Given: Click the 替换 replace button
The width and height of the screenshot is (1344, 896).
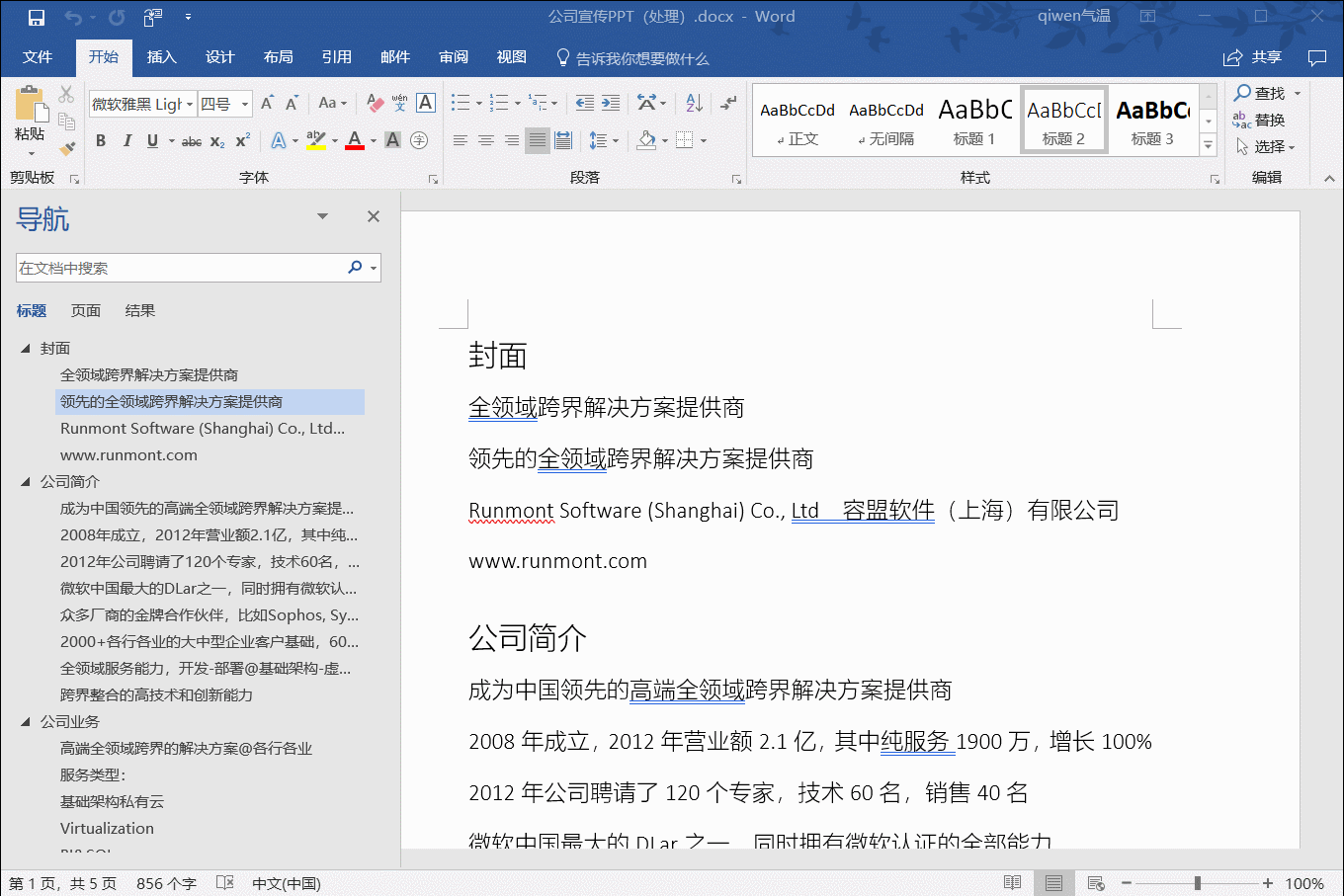Looking at the screenshot, I should click(1260, 121).
